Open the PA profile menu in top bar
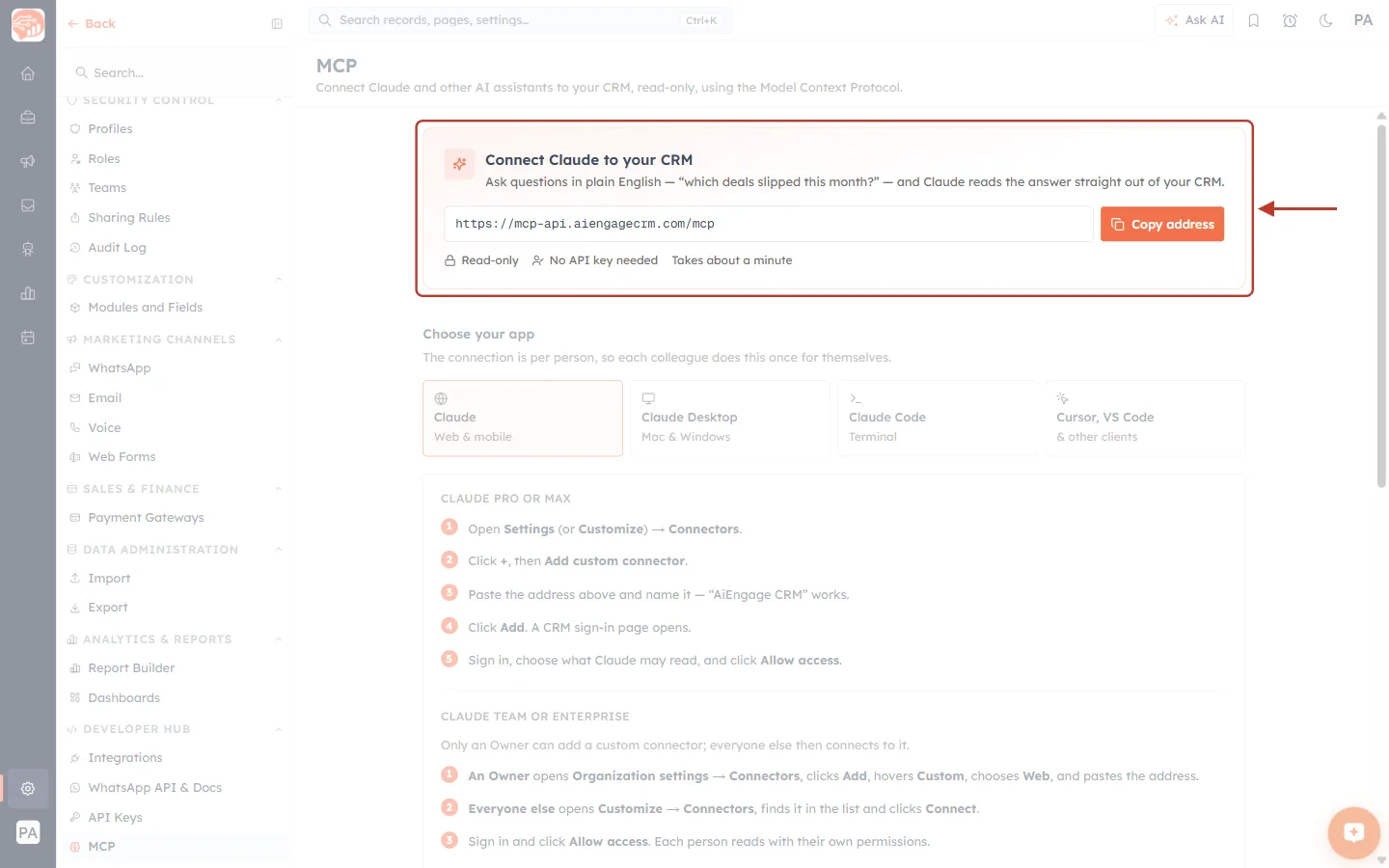1389x868 pixels. (1363, 20)
